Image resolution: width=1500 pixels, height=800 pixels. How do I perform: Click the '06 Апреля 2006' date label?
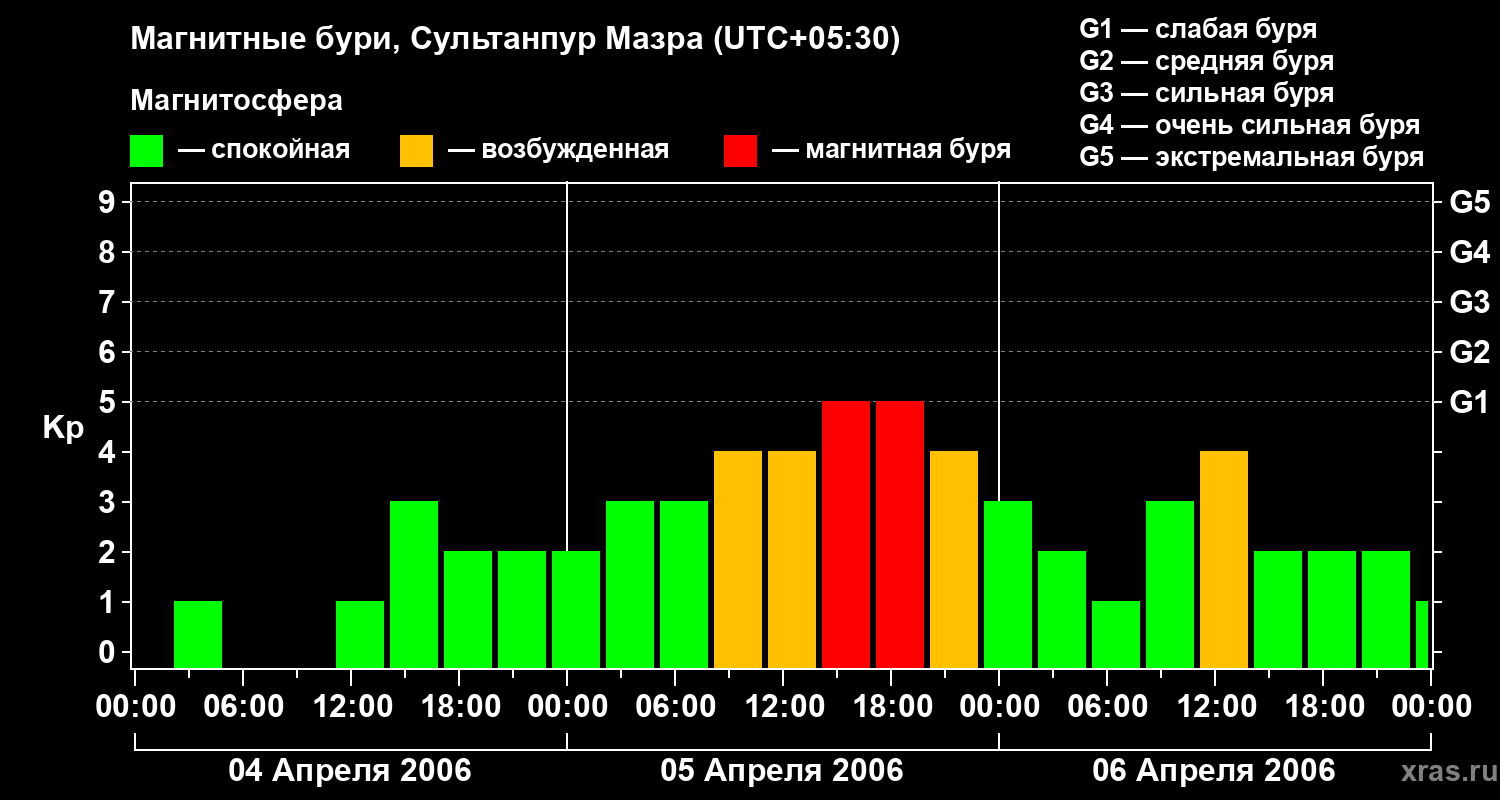coord(1214,771)
